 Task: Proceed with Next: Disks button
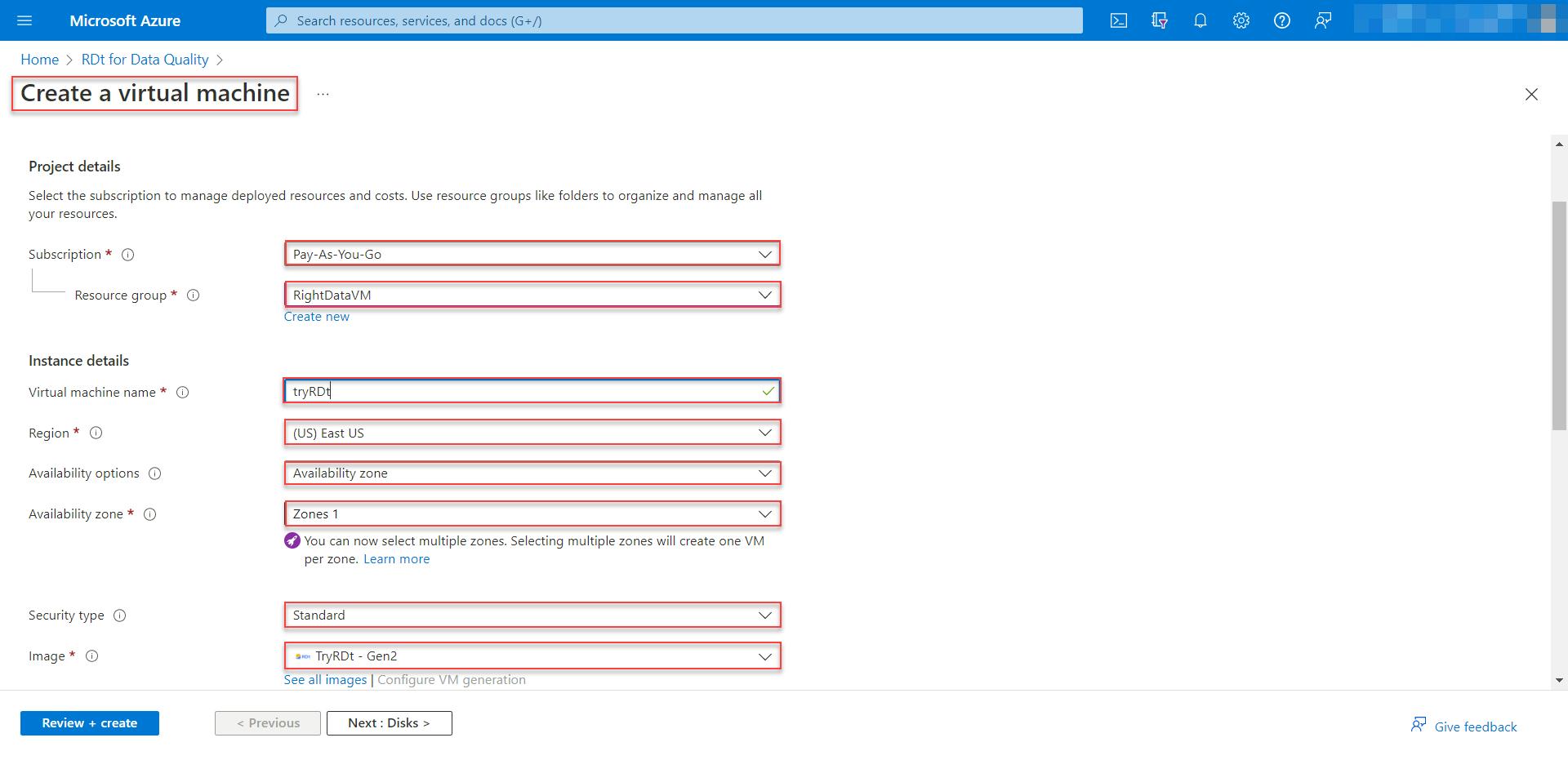(389, 722)
